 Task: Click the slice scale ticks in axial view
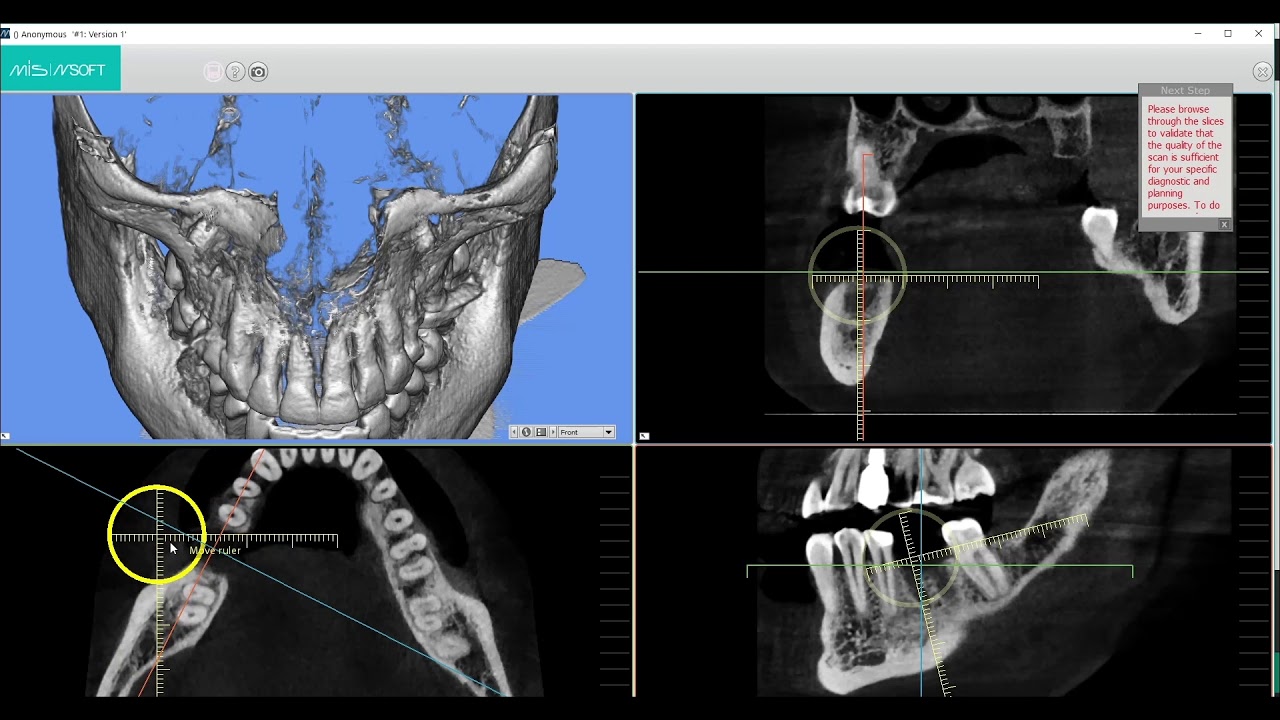(615, 570)
